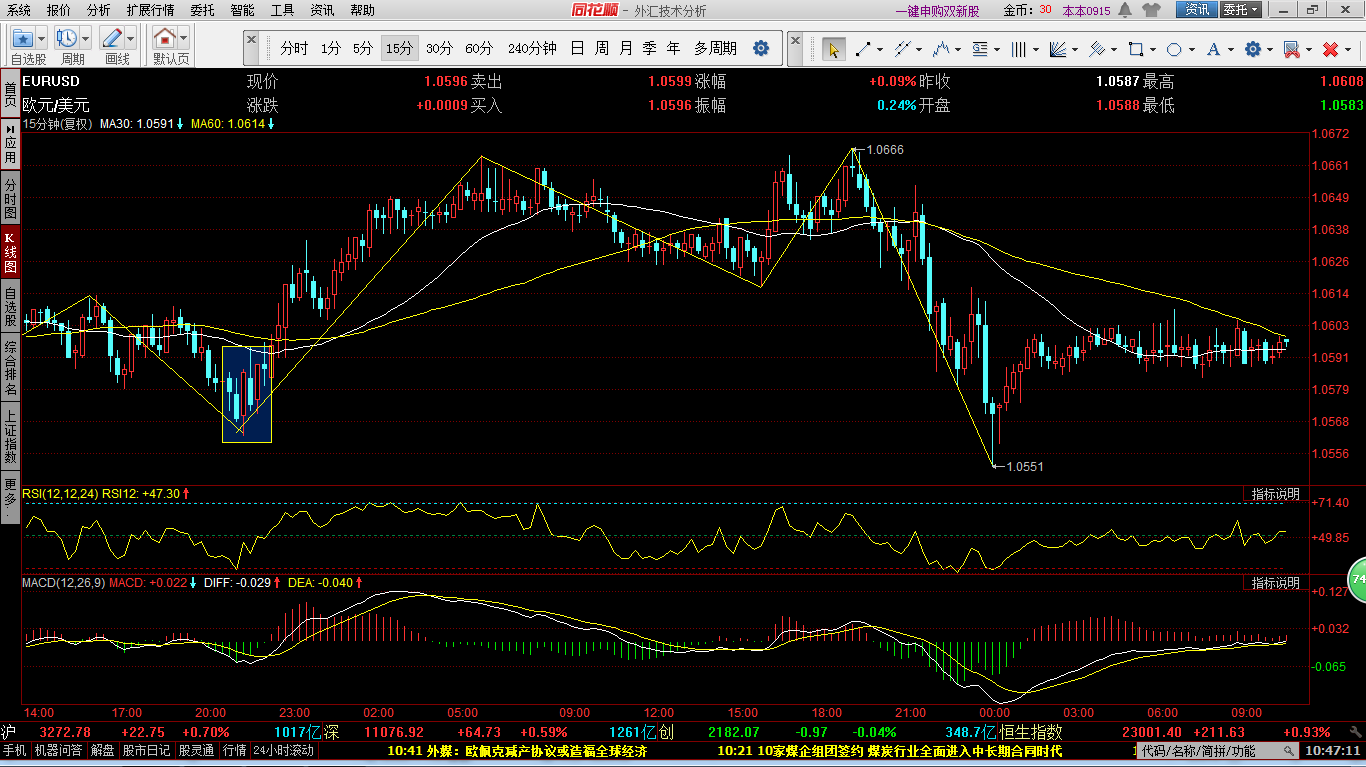This screenshot has height=767, width=1366.
Task: Open the 报价 menu
Action: pos(59,10)
